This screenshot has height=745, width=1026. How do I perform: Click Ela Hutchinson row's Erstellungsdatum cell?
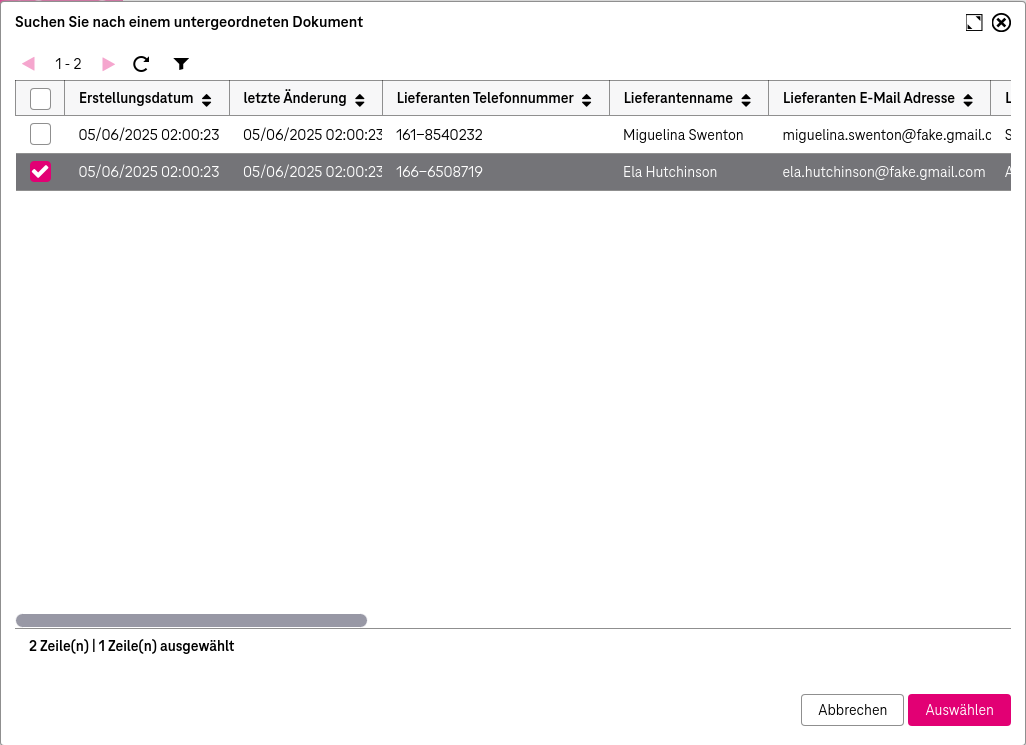[x=149, y=172]
